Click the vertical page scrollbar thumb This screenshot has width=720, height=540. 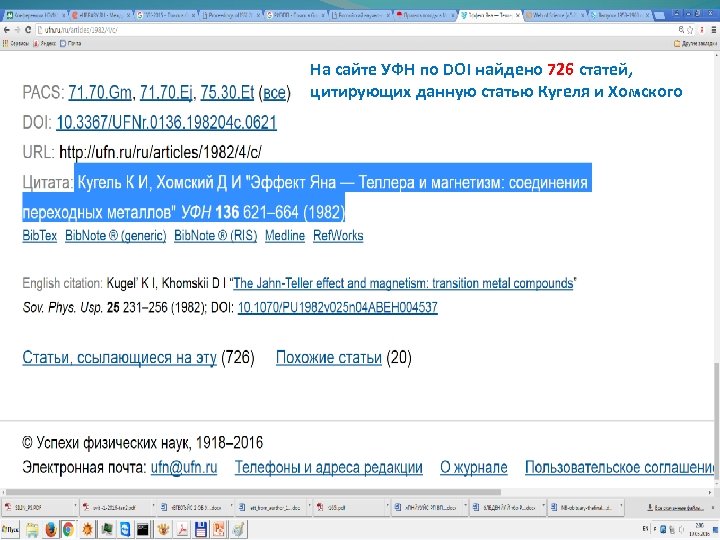[x=716, y=421]
